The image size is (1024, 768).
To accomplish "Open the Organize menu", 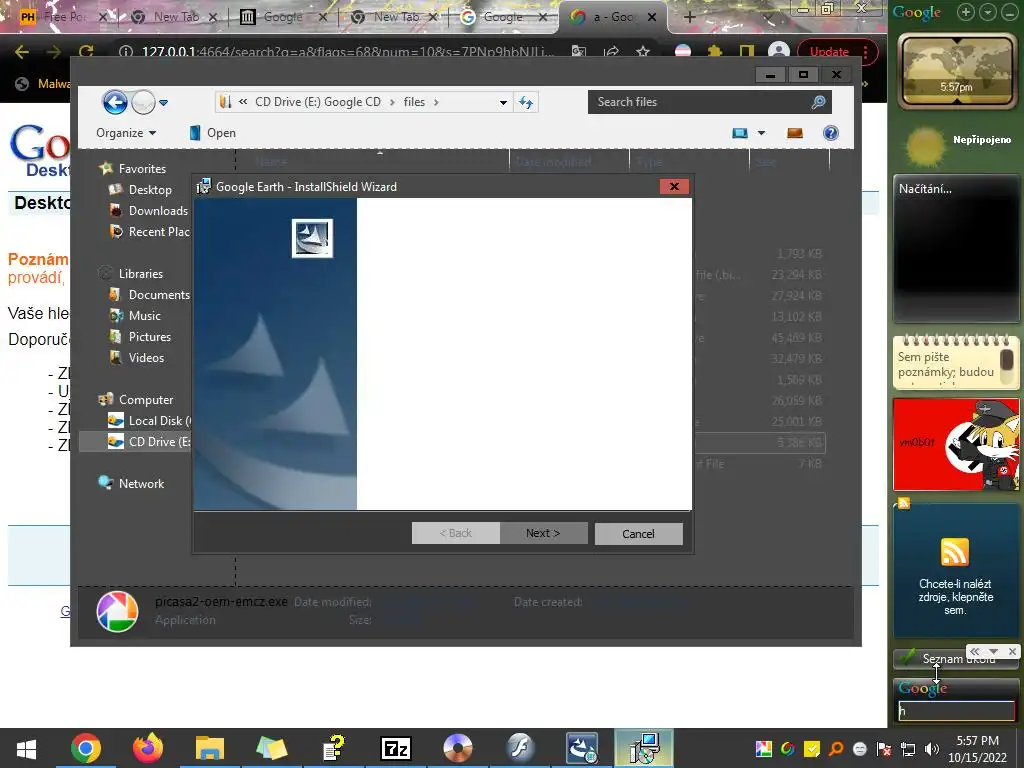I will [126, 133].
